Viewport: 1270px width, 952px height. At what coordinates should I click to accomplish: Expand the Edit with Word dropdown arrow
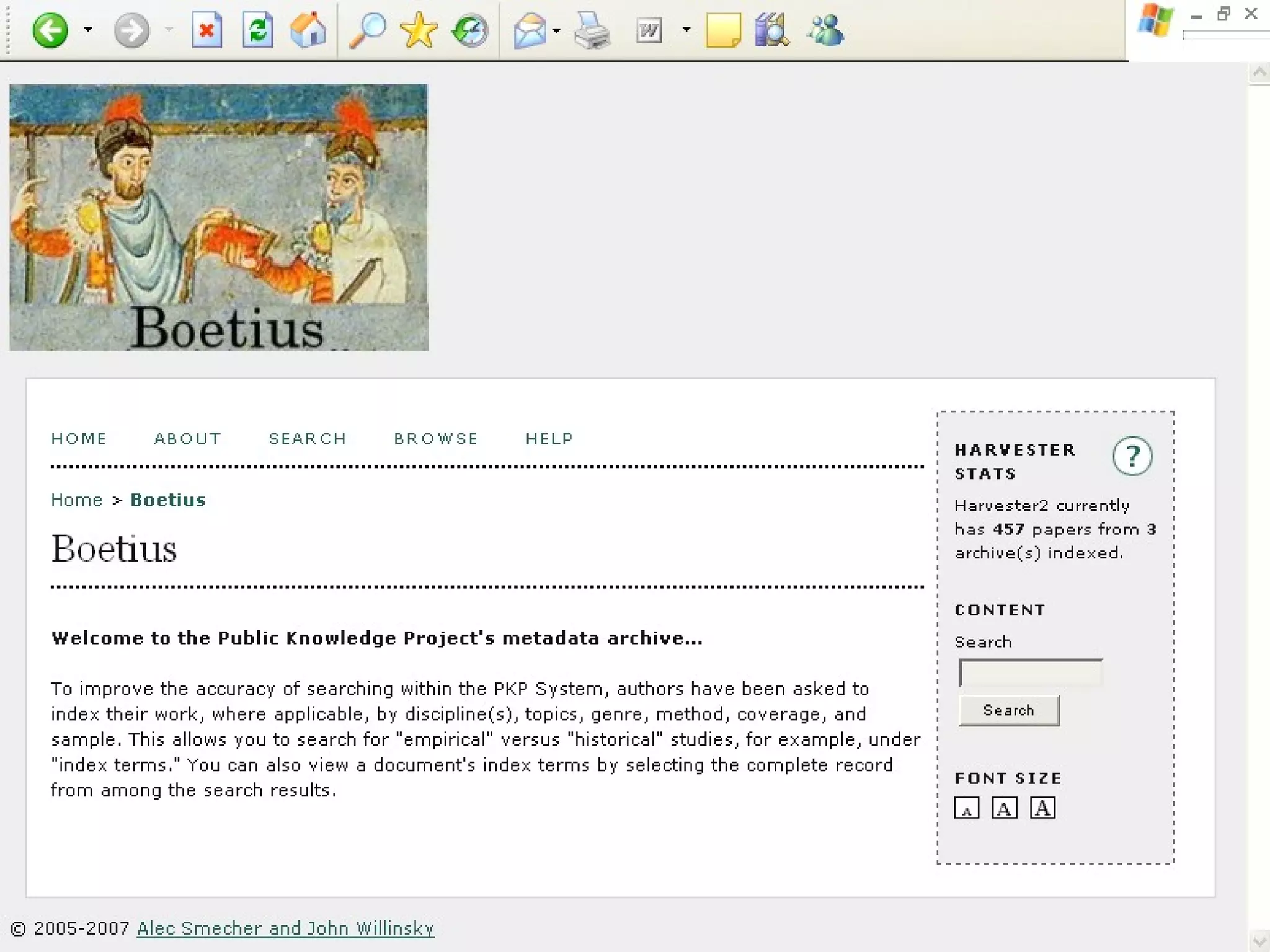(686, 30)
